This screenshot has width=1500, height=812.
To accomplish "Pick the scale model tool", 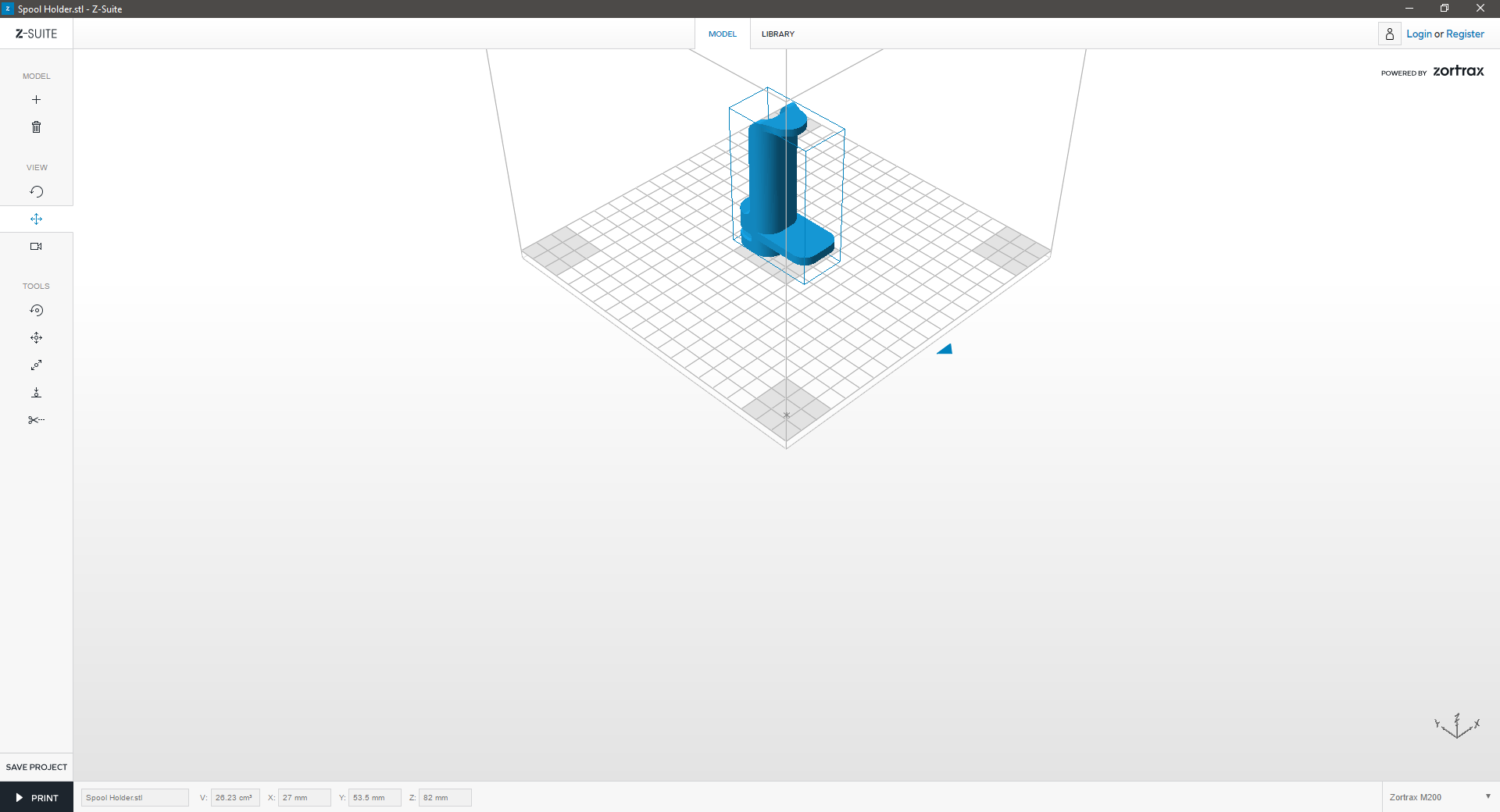I will tap(36, 365).
